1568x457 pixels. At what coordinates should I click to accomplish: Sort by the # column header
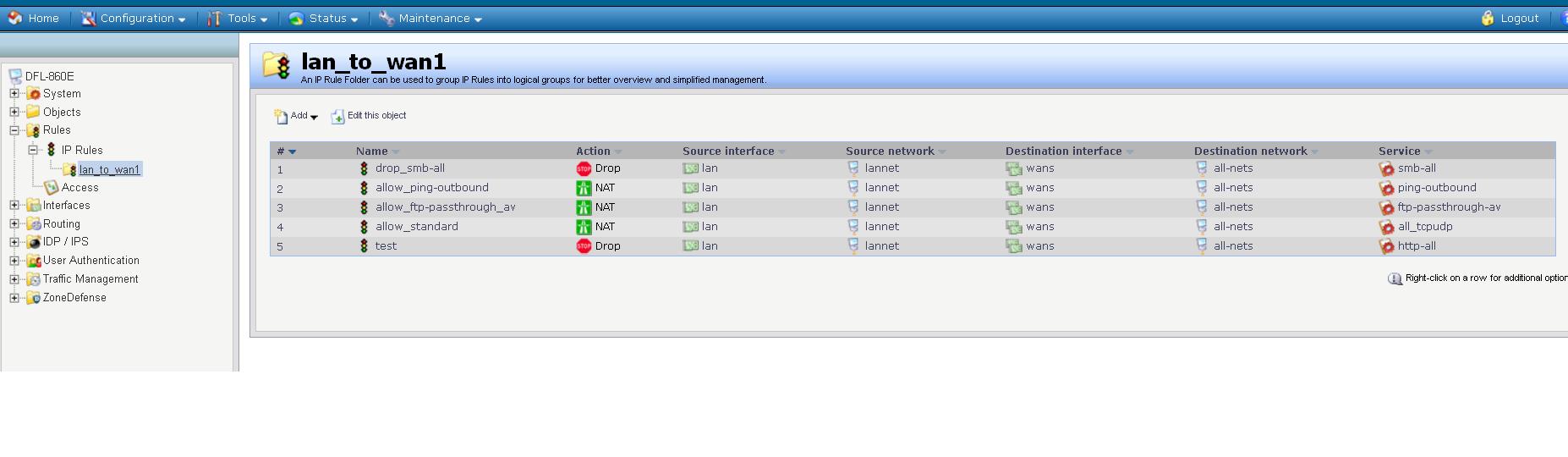286,151
